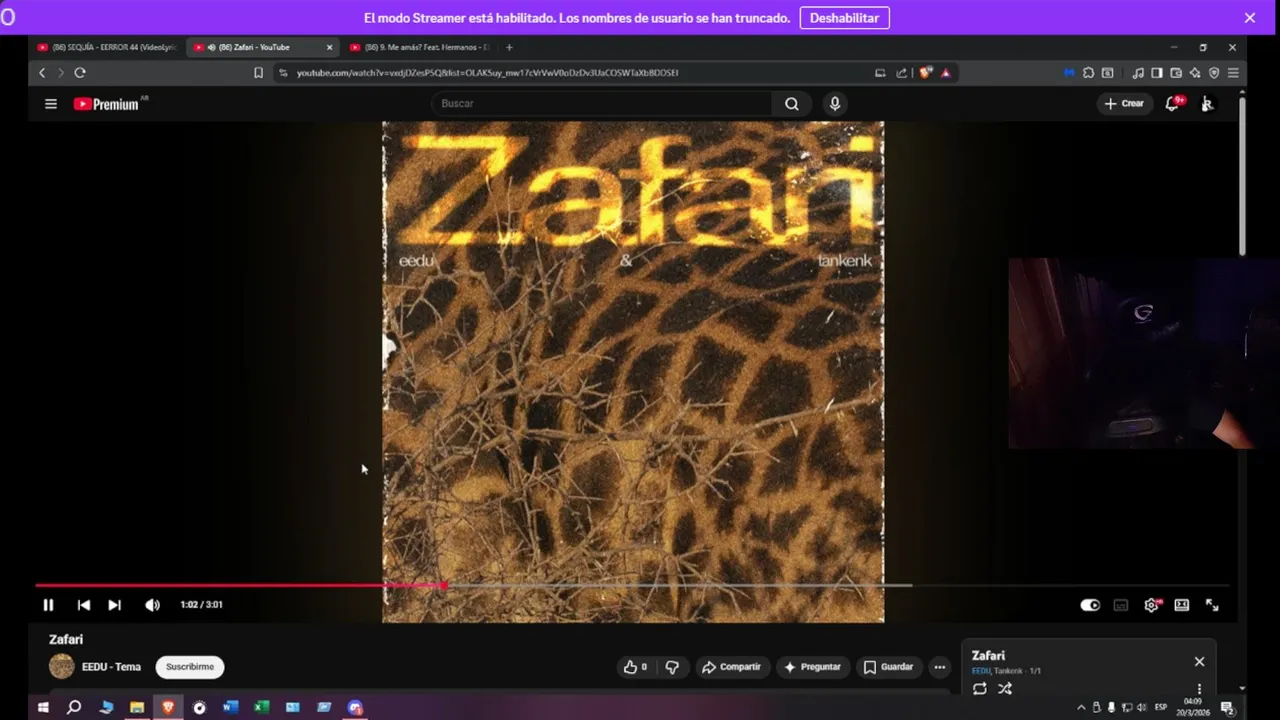Toggle the browser sidebar panel
Image resolution: width=1280 pixels, height=720 pixels.
pyautogui.click(x=1157, y=73)
